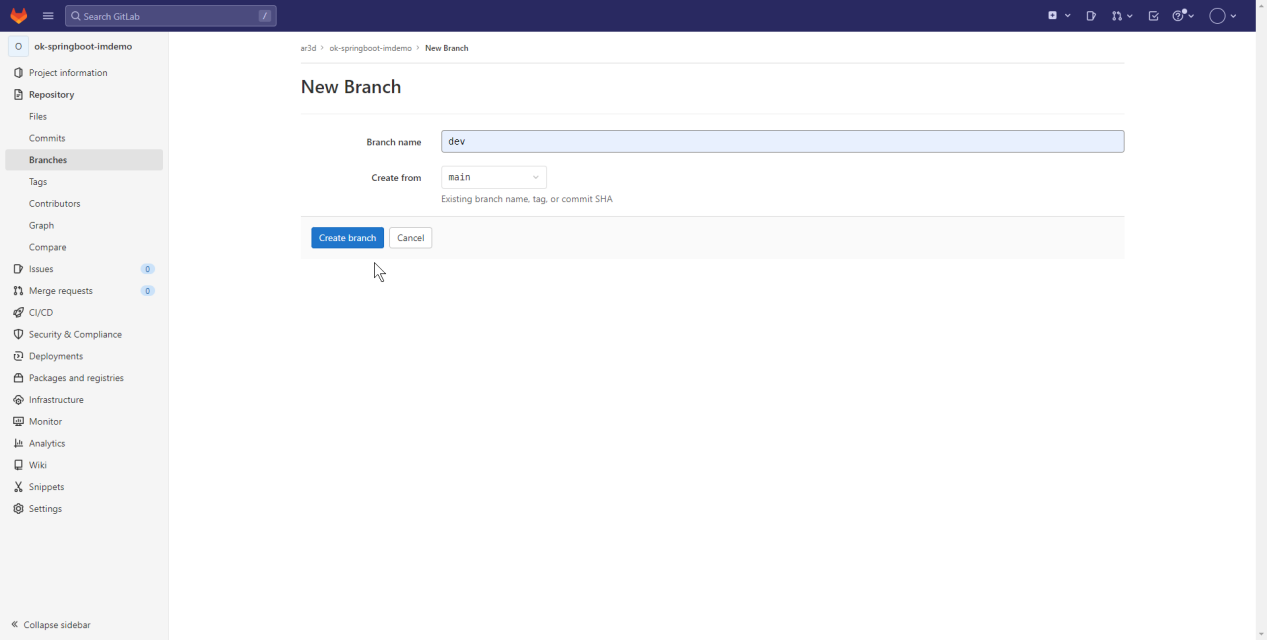Click the Settings gear icon in sidebar

tap(18, 509)
